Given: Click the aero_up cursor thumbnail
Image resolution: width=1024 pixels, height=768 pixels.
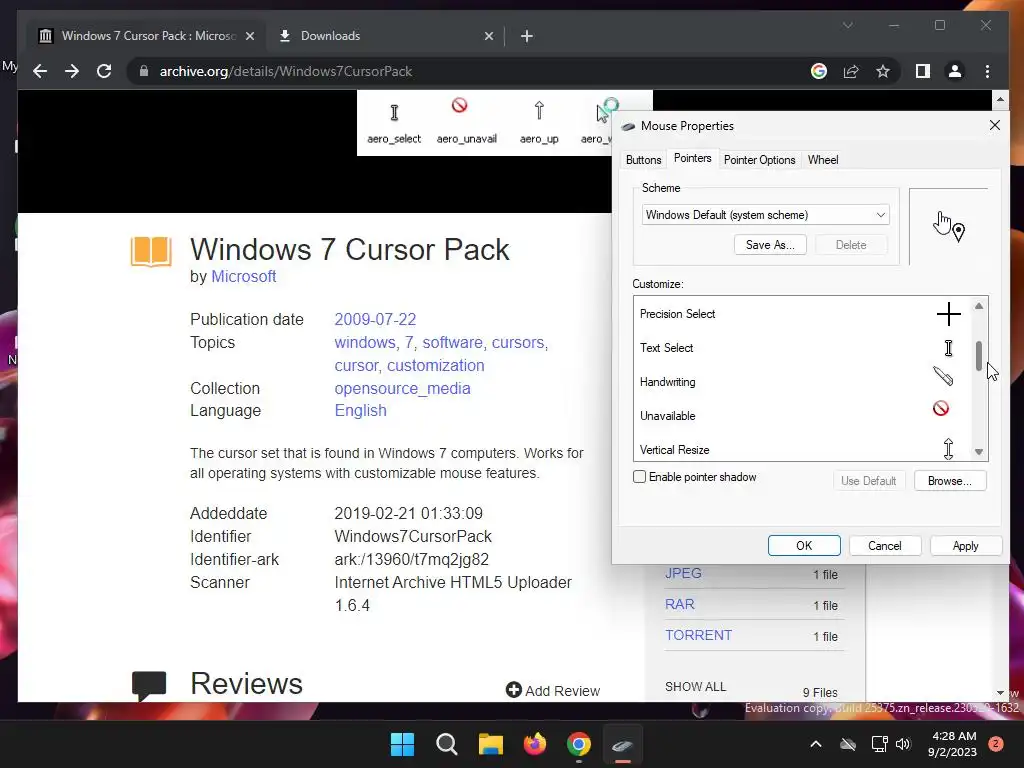Looking at the screenshot, I should pos(539,123).
